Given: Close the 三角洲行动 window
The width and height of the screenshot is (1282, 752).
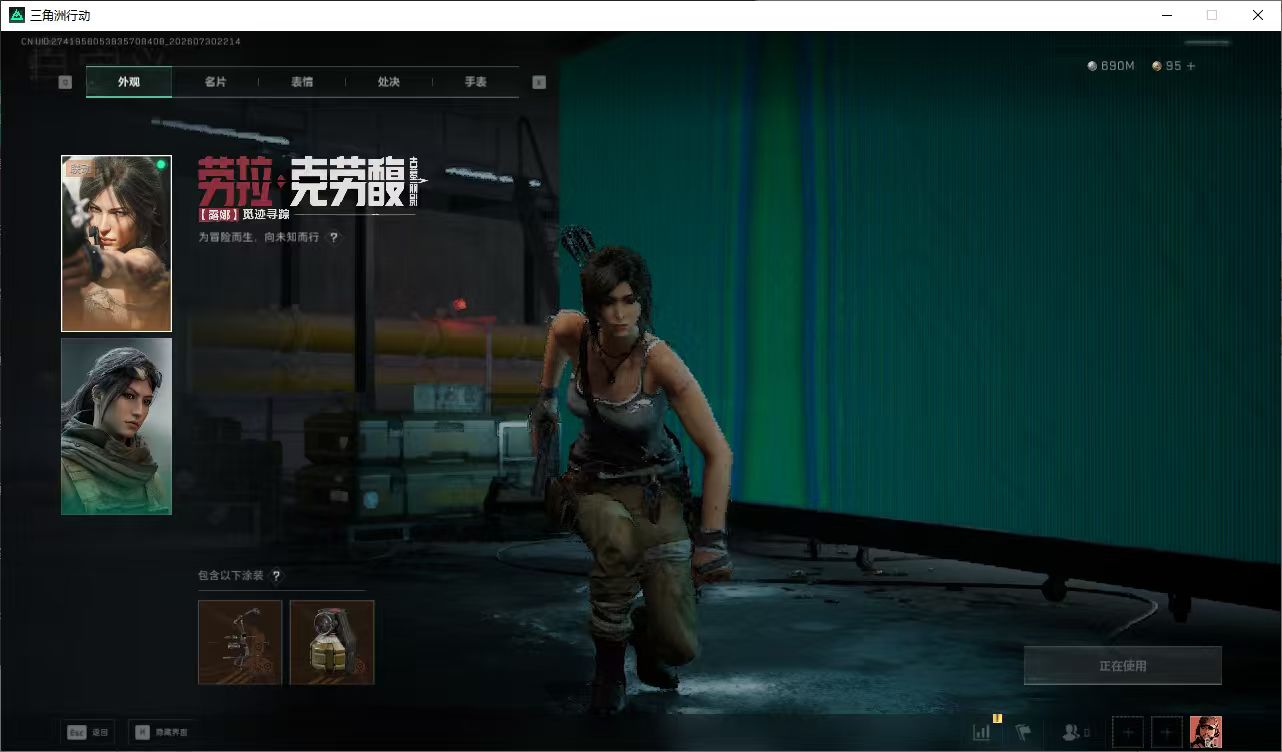Looking at the screenshot, I should (1258, 15).
